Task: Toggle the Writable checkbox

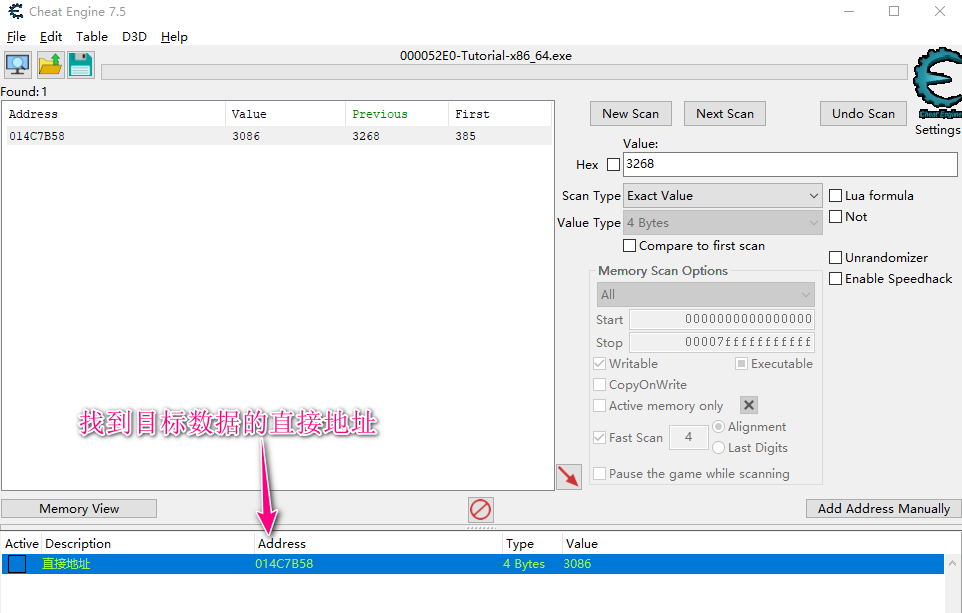Action: [599, 364]
